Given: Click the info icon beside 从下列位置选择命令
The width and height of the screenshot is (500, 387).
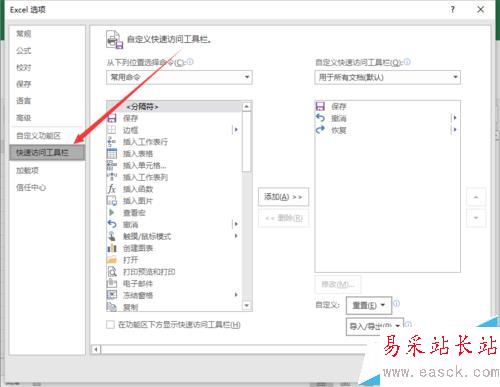Looking at the screenshot, I should click(x=190, y=62).
